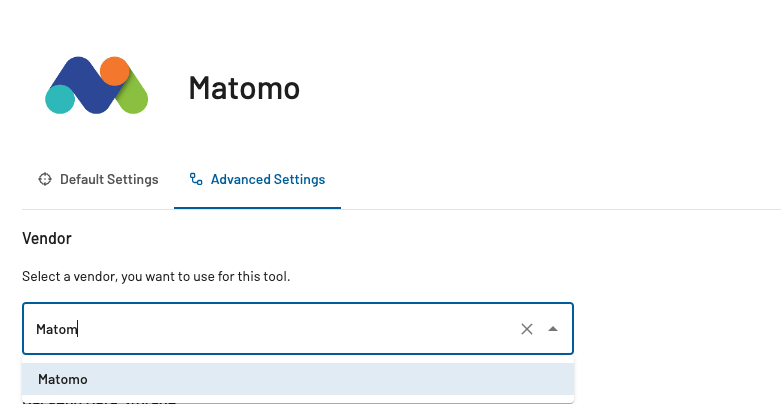The width and height of the screenshot is (781, 404).
Task: Click the teal circle in Matomo logo
Action: tap(60, 99)
